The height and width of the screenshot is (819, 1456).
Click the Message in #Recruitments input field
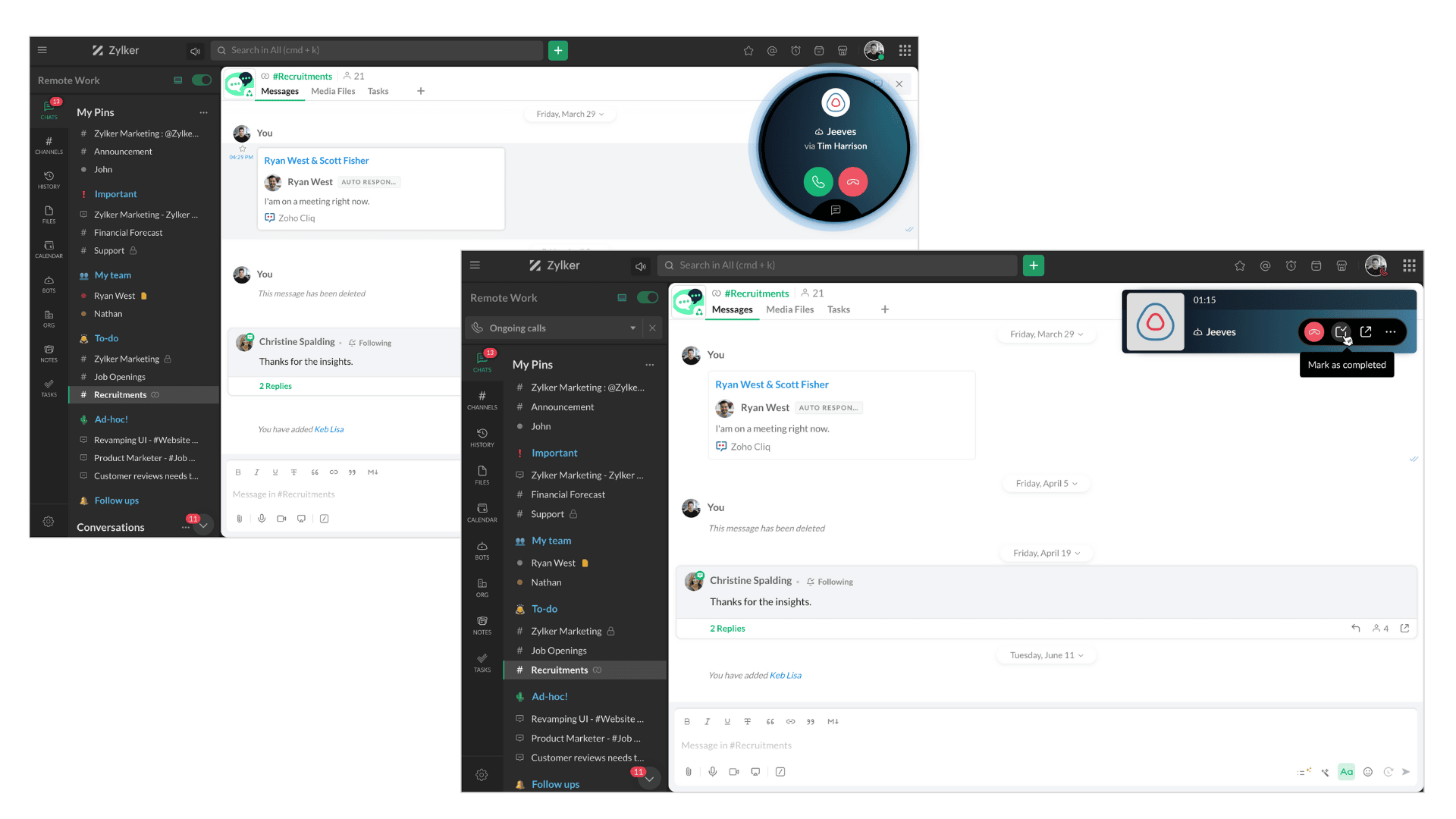pyautogui.click(x=1045, y=745)
